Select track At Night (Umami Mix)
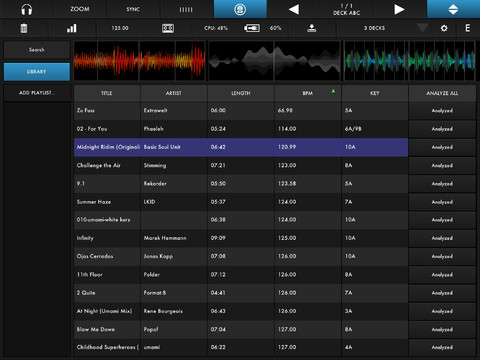 (241, 311)
